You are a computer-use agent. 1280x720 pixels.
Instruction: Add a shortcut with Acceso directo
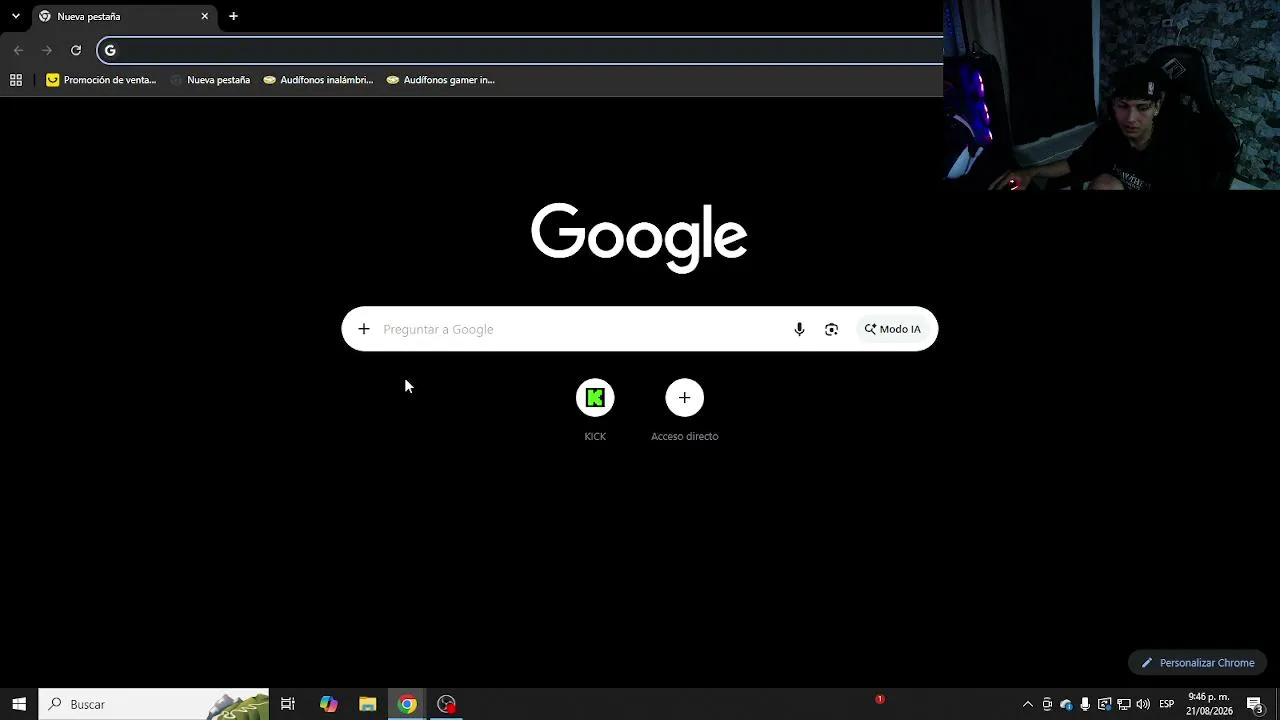coord(685,410)
